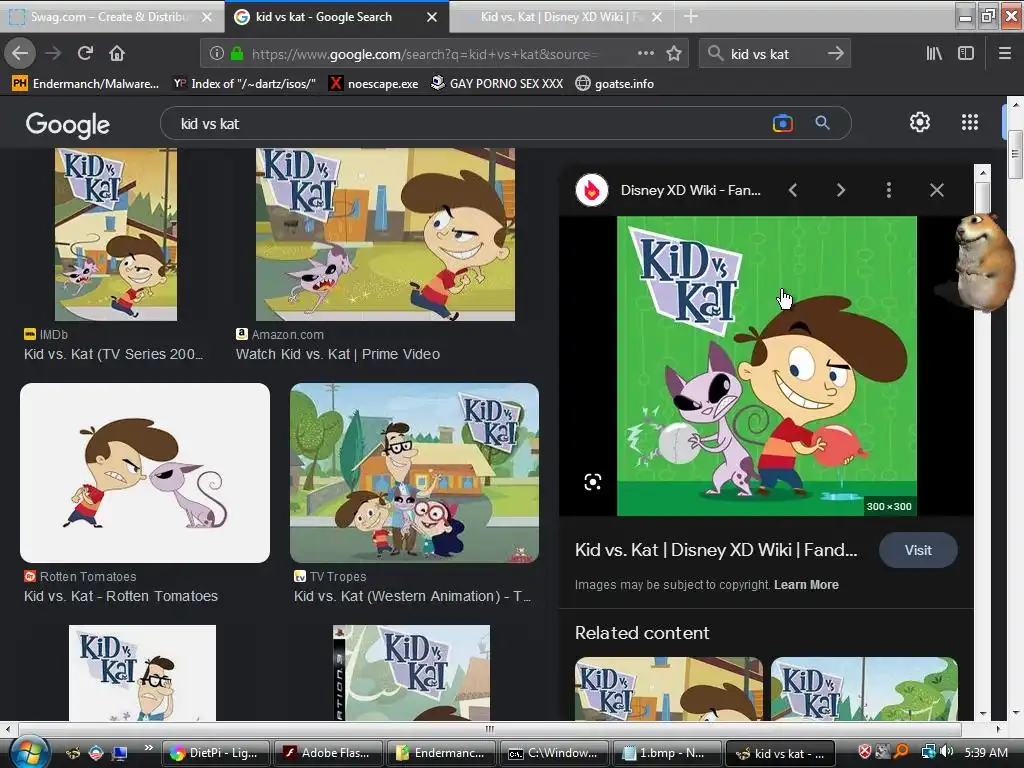This screenshot has height=768, width=1024.
Task: Open the noescape.exe bookmark
Action: point(374,84)
